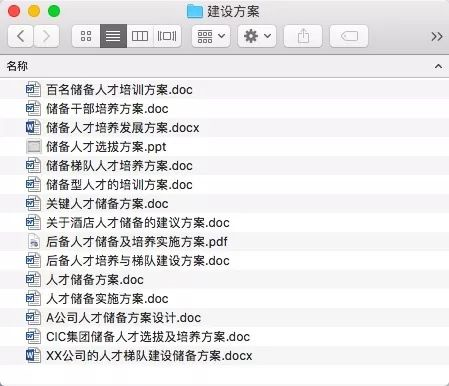Screen dimensions: 449x386
Task: Close the Finder window with red button
Action: coord(14,11)
